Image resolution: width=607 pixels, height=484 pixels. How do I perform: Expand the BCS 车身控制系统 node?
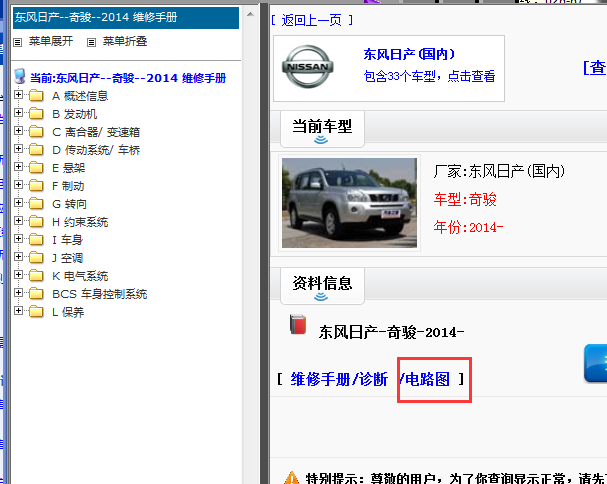pos(18,293)
